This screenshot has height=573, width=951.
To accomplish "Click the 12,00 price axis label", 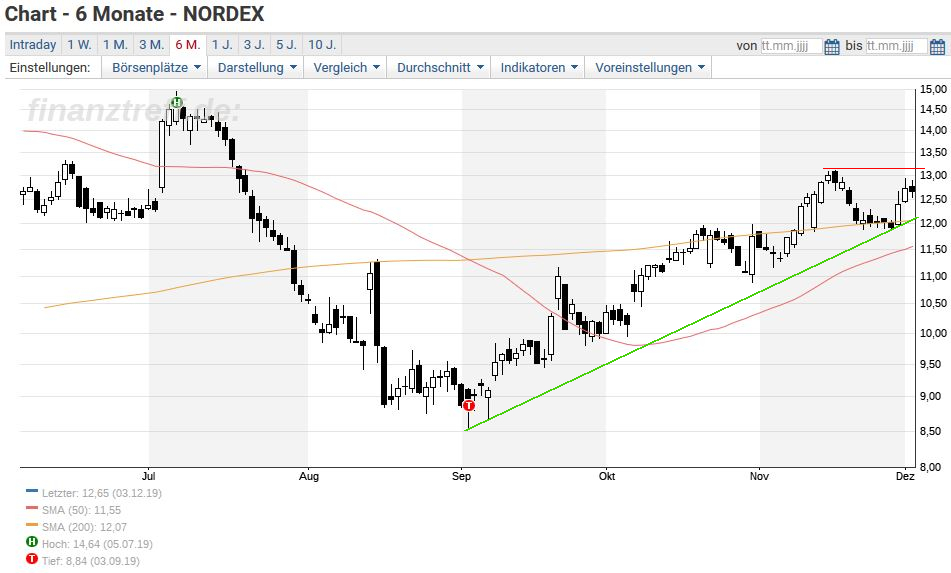I will 933,223.
